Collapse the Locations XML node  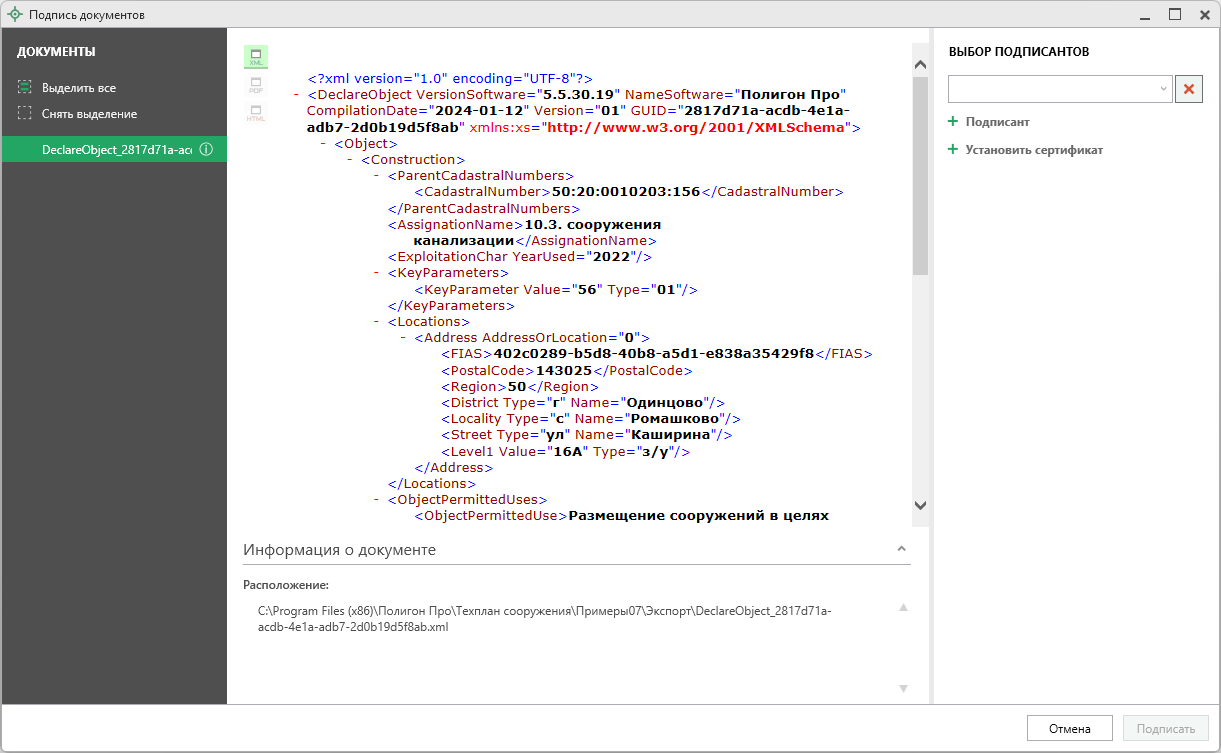(377, 322)
